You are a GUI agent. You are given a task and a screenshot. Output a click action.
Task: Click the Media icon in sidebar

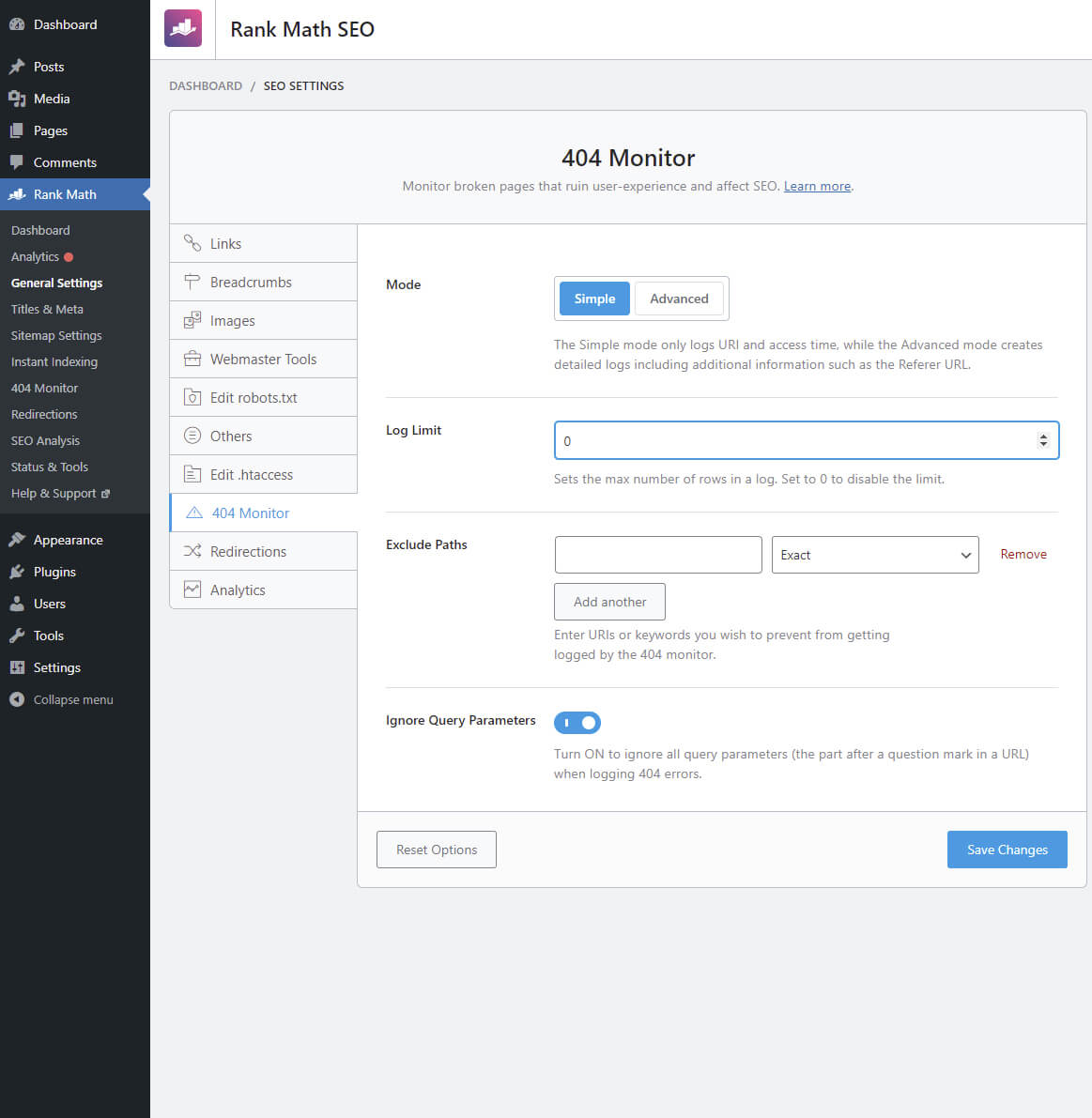17,99
